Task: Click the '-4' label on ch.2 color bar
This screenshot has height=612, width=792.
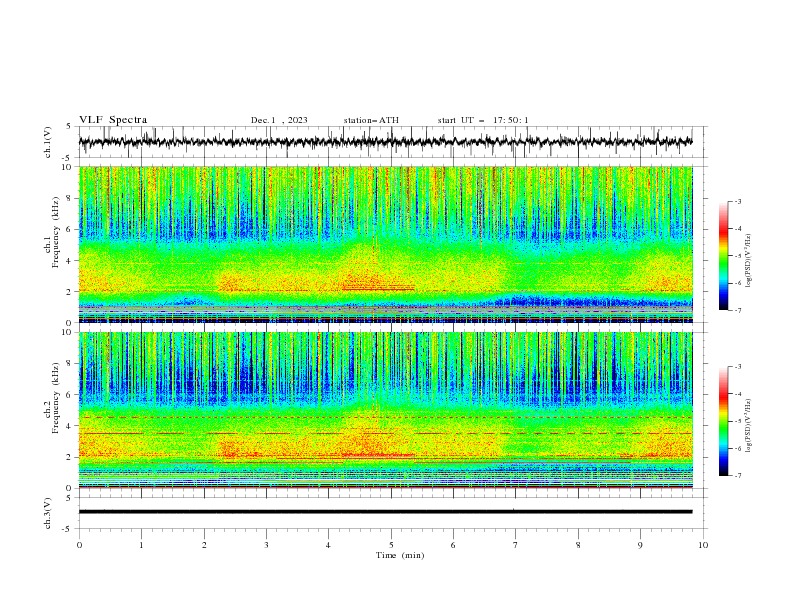Action: click(x=738, y=394)
